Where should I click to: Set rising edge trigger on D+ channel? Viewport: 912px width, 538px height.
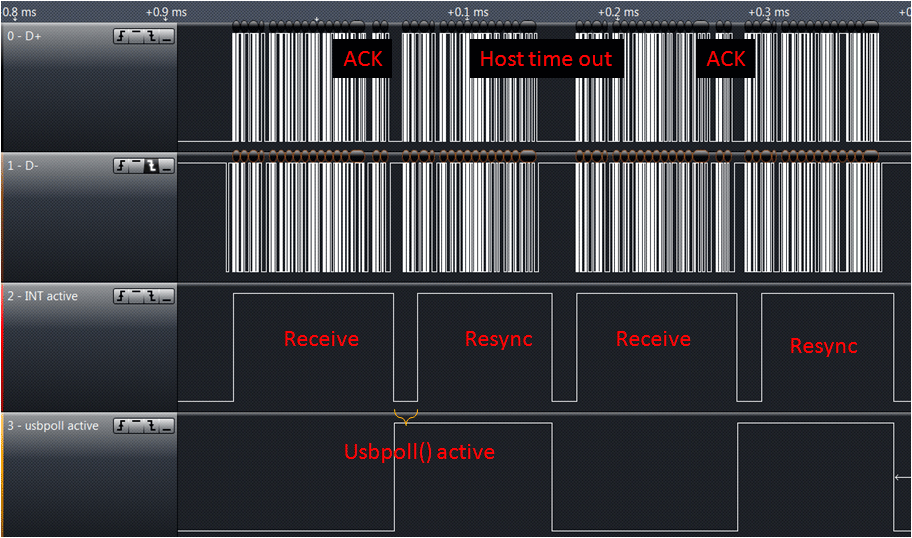coord(121,36)
